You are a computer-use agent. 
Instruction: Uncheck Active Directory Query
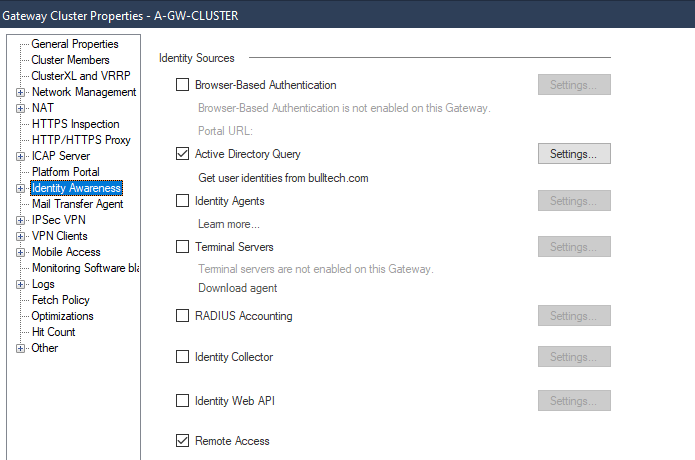(182, 154)
